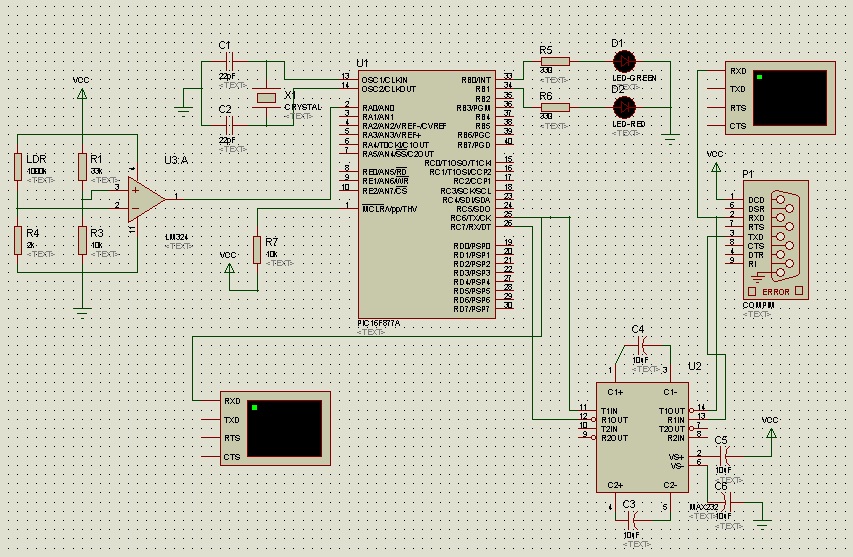This screenshot has height=557, width=853.
Task: Select the LDR resistor component
Action: (18, 166)
